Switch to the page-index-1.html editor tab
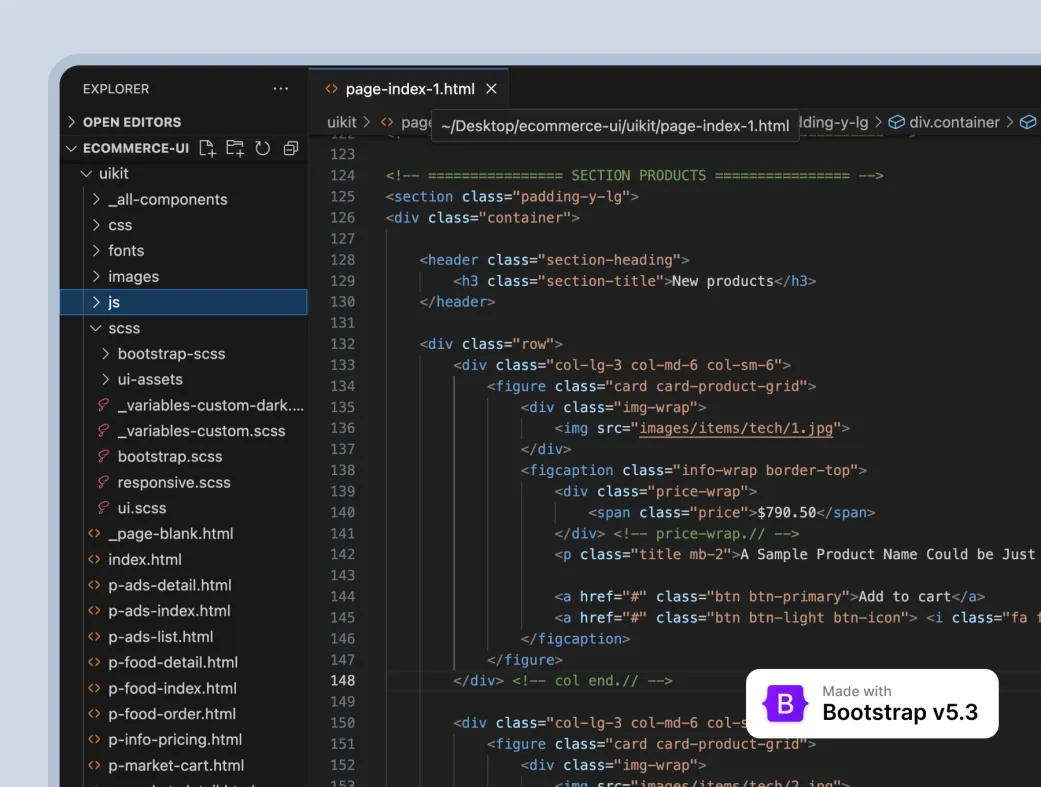The width and height of the screenshot is (1041, 787). click(409, 89)
